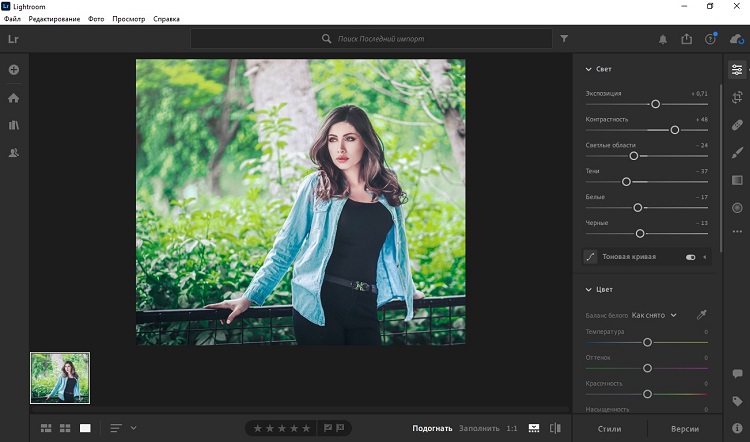This screenshot has width=750, height=442.
Task: Switch to single photo detail view
Action: click(85, 428)
